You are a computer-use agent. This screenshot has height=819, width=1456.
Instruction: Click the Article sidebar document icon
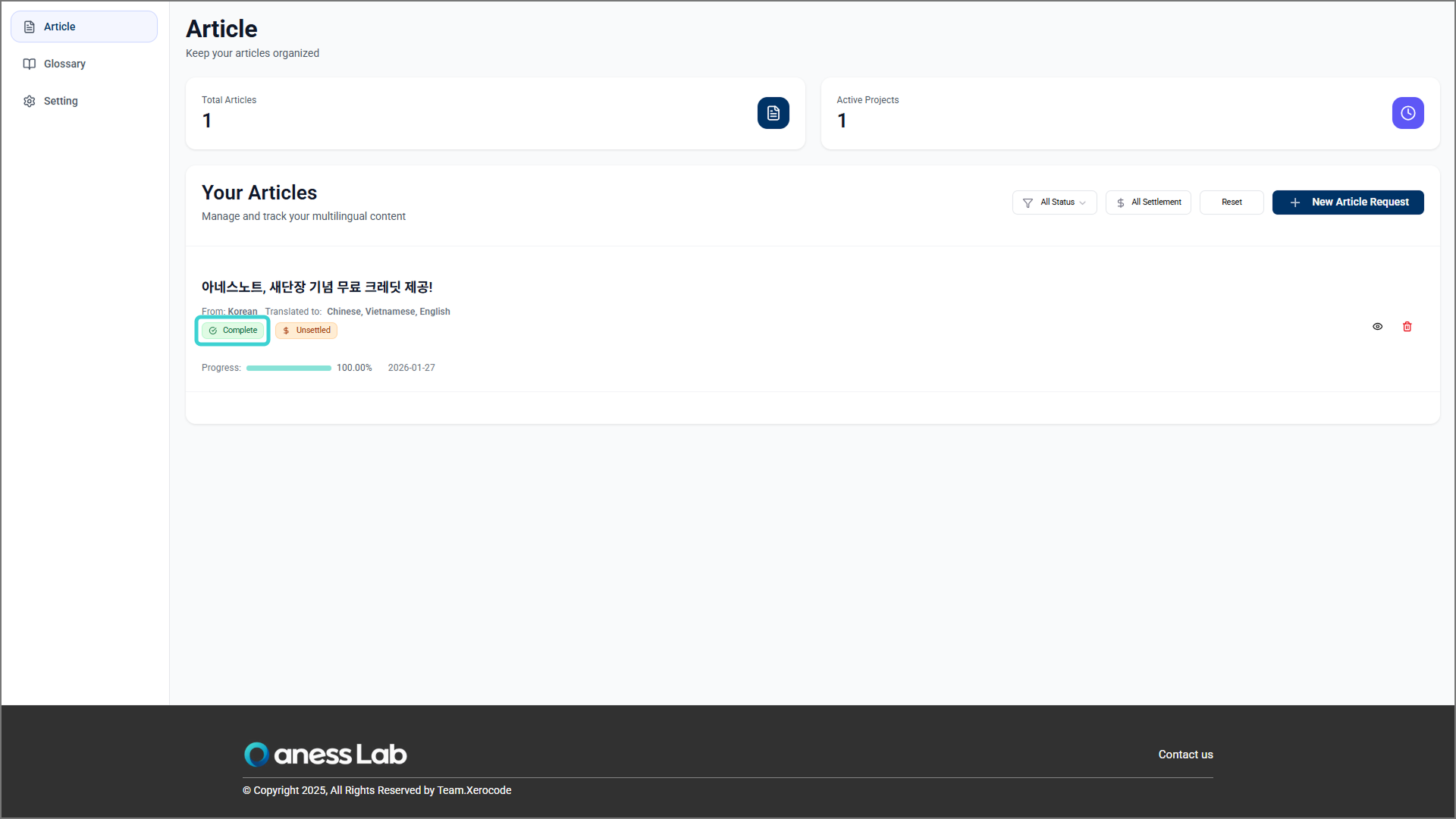click(x=30, y=27)
